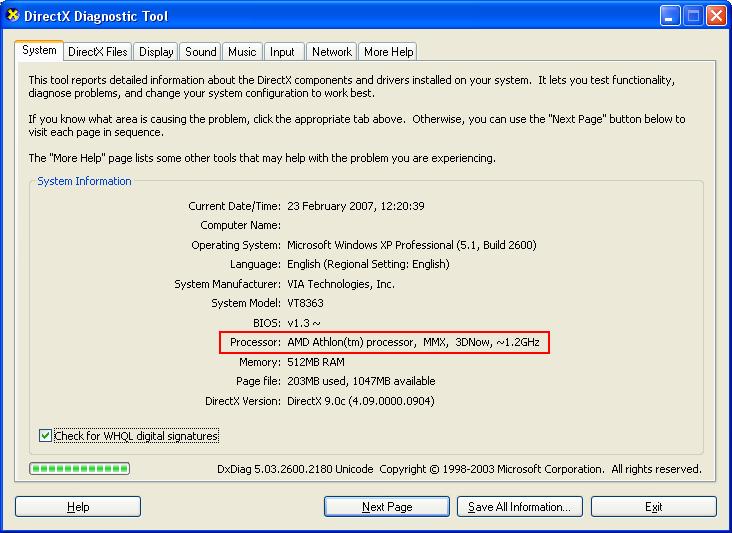Click the disabled maximize button in the title bar
Image resolution: width=732 pixels, height=533 pixels.
(693, 16)
